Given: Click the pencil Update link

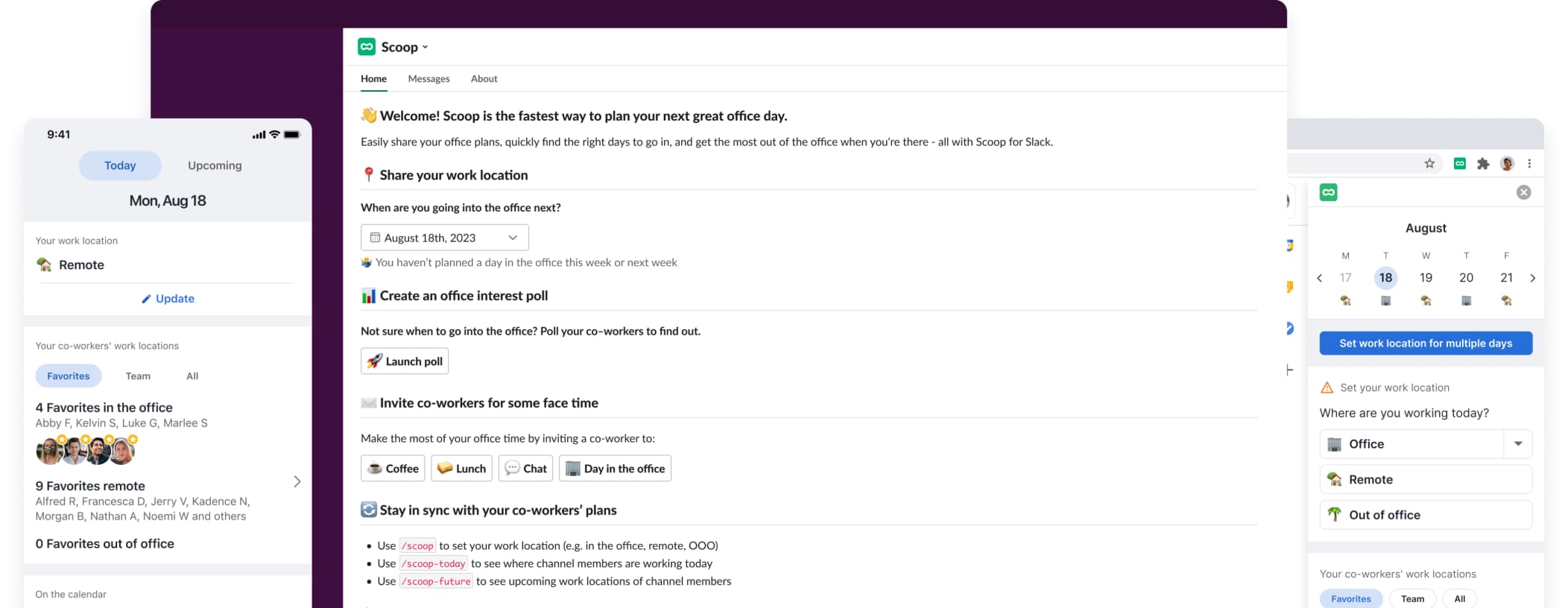Looking at the screenshot, I should coord(168,299).
